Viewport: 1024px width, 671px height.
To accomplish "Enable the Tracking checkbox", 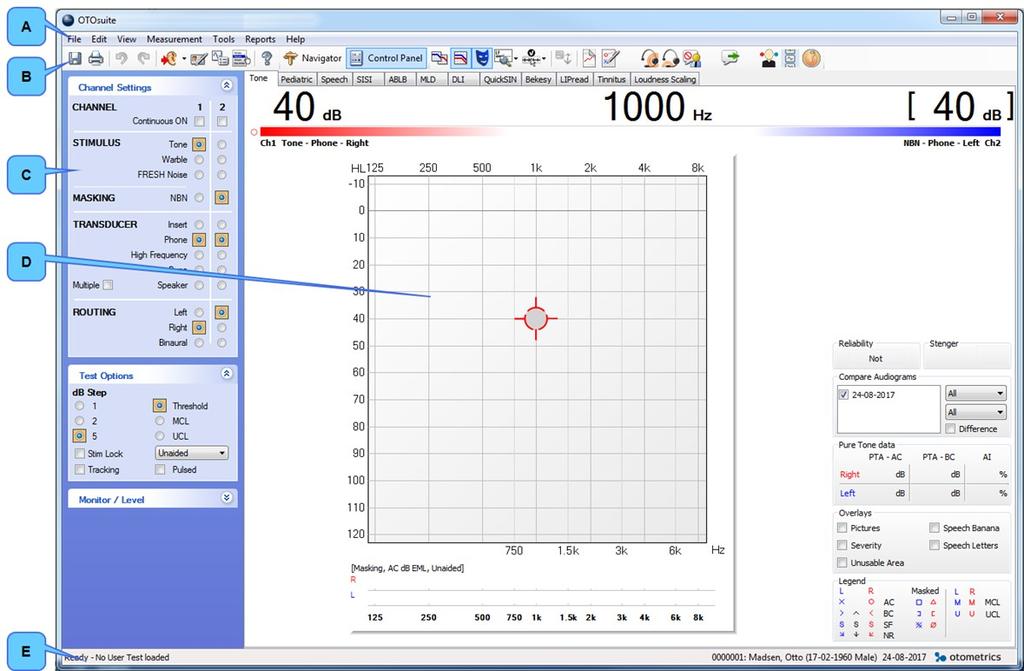I will [80, 470].
